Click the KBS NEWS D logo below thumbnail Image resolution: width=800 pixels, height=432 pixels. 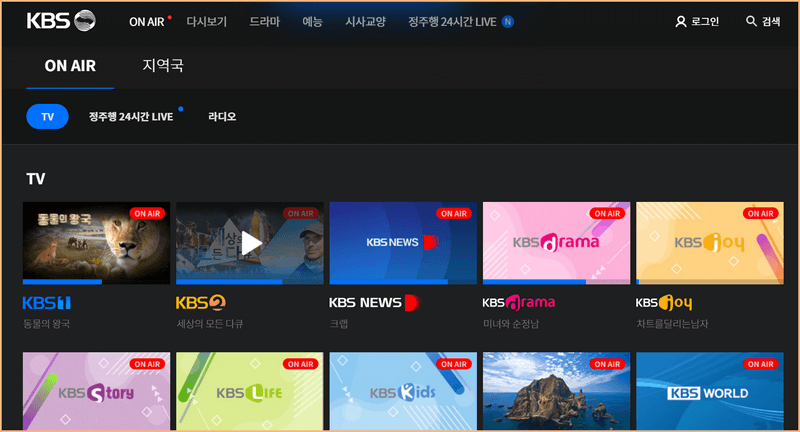click(374, 303)
